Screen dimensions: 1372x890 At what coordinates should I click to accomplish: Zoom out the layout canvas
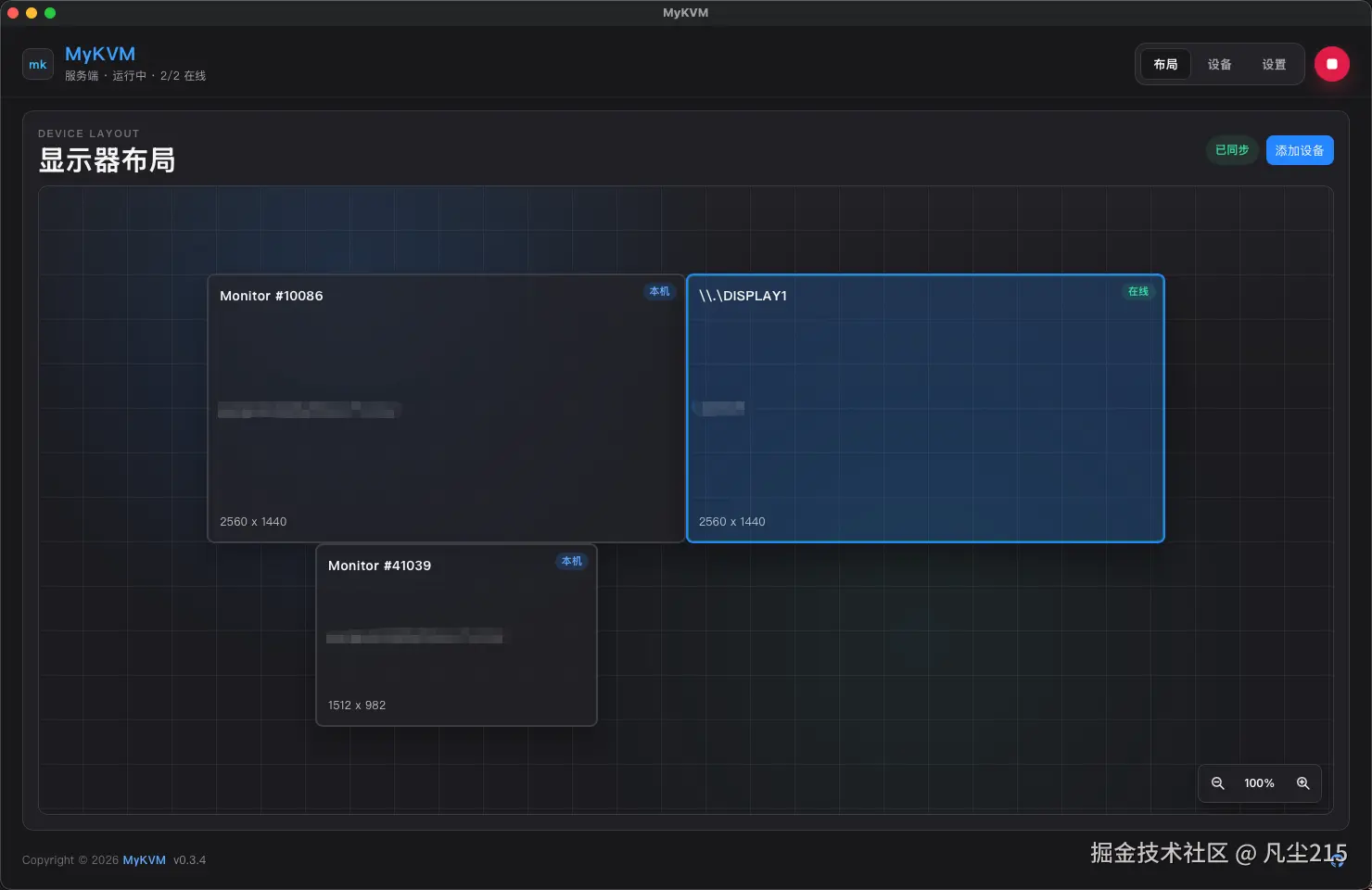pos(1218,783)
